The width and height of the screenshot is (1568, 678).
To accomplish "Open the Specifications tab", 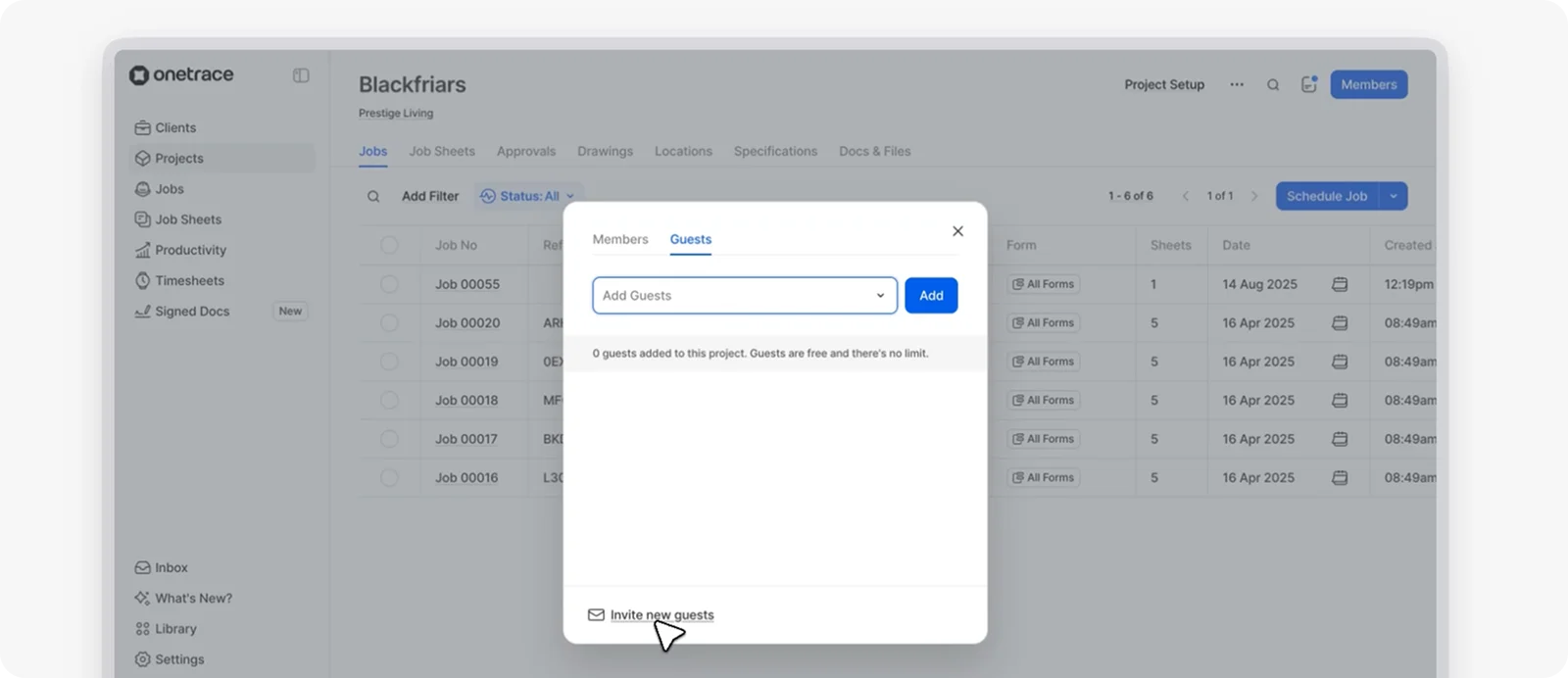I will point(775,151).
